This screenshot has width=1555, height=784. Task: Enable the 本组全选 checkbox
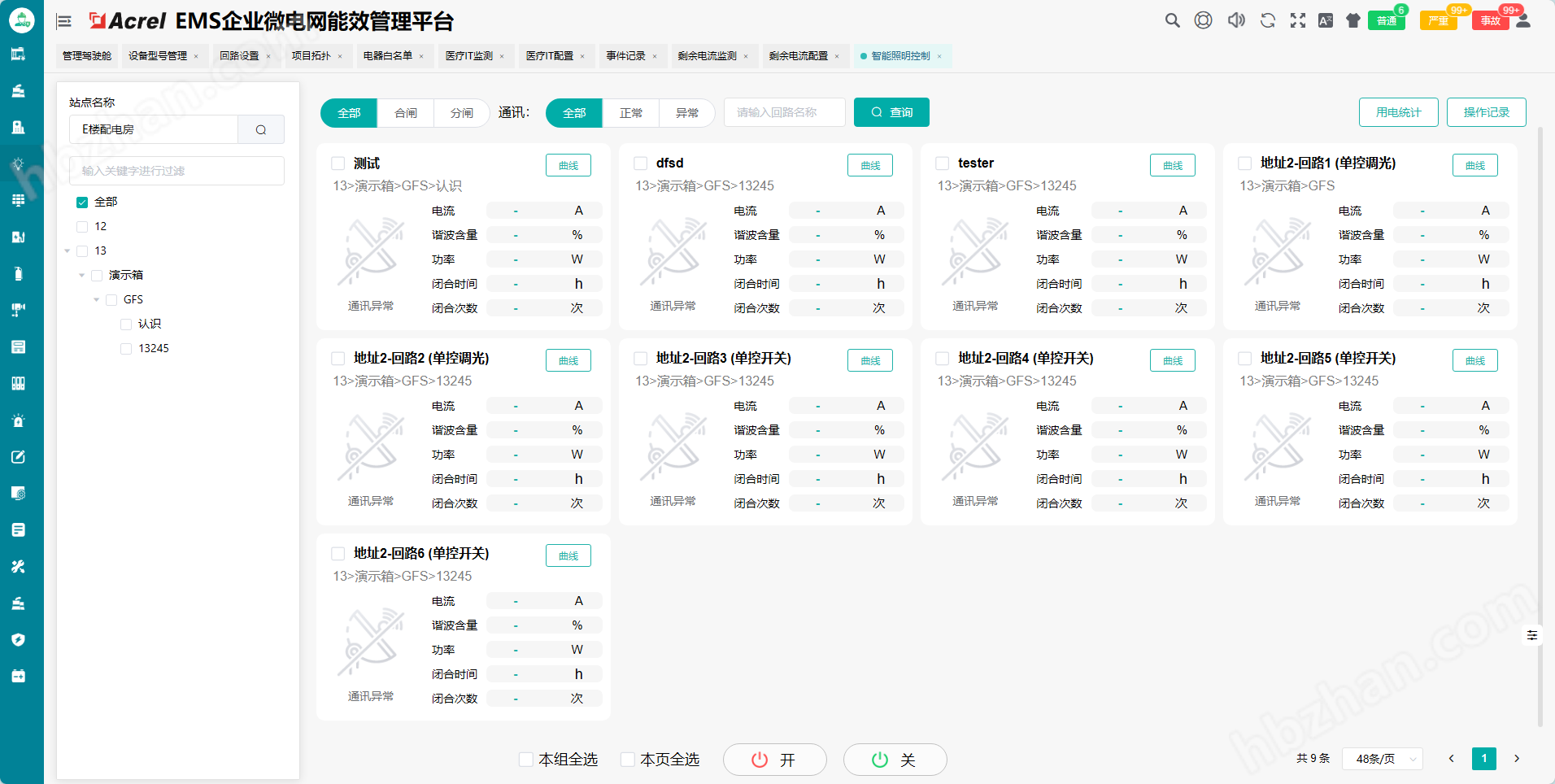pyautogui.click(x=525, y=759)
